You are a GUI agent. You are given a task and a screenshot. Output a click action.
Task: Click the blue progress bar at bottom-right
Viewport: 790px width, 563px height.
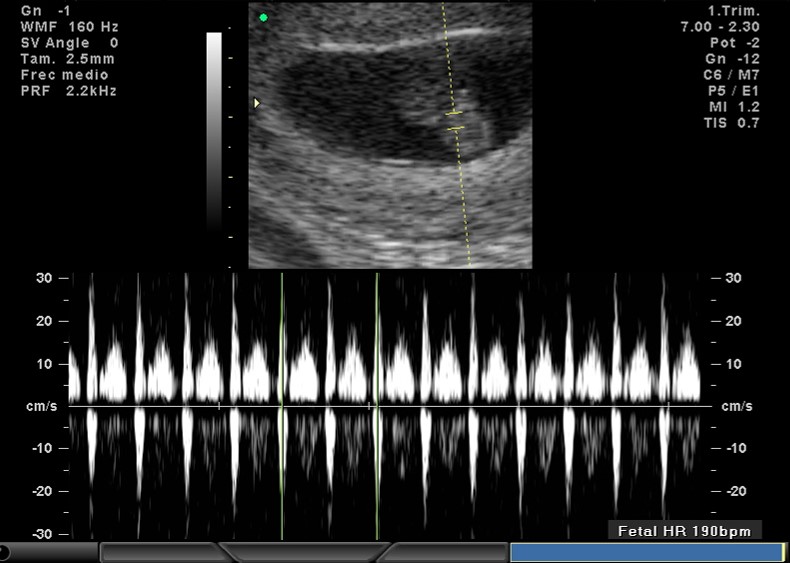point(646,552)
